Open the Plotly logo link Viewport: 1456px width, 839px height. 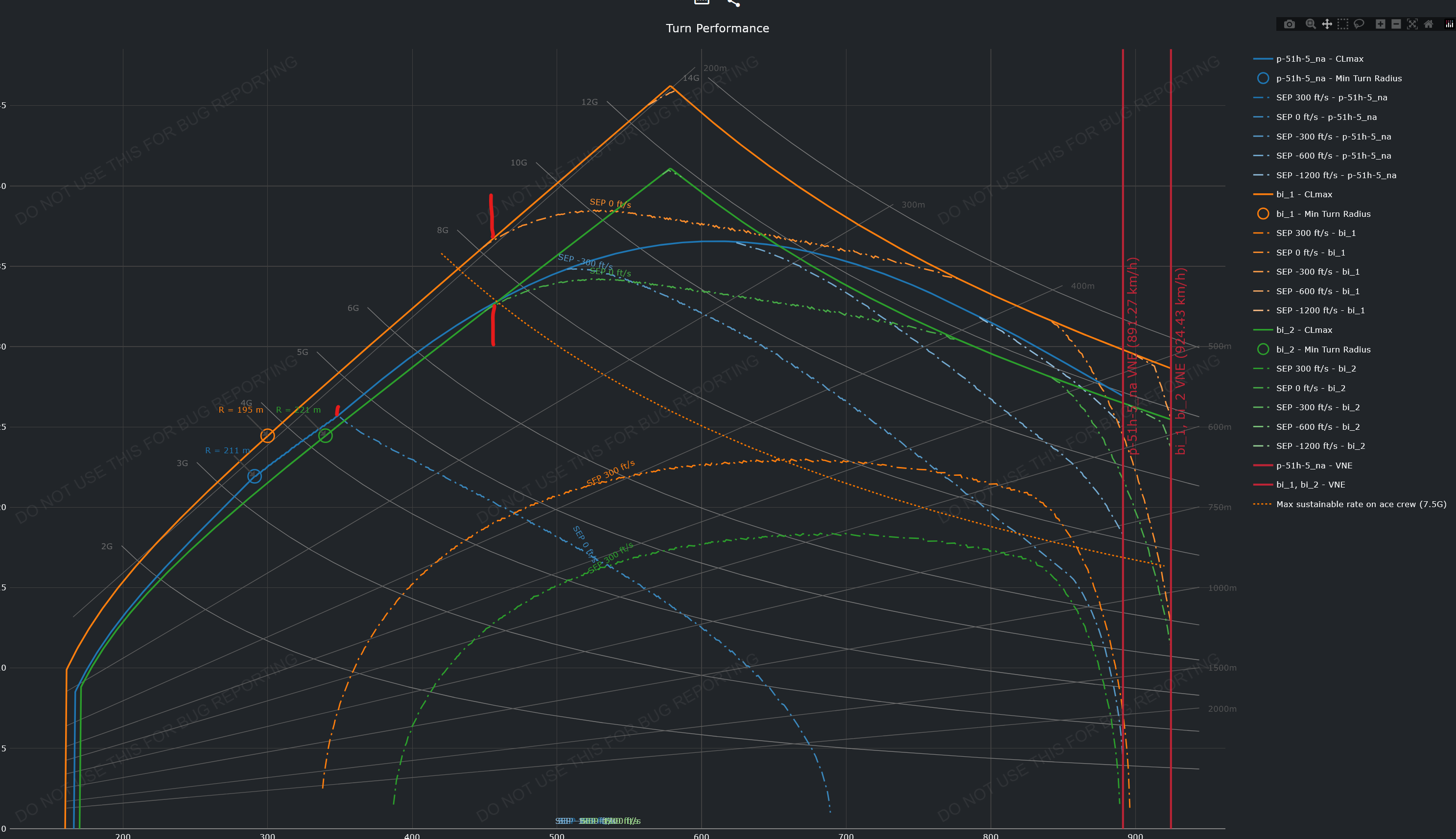tap(1449, 24)
